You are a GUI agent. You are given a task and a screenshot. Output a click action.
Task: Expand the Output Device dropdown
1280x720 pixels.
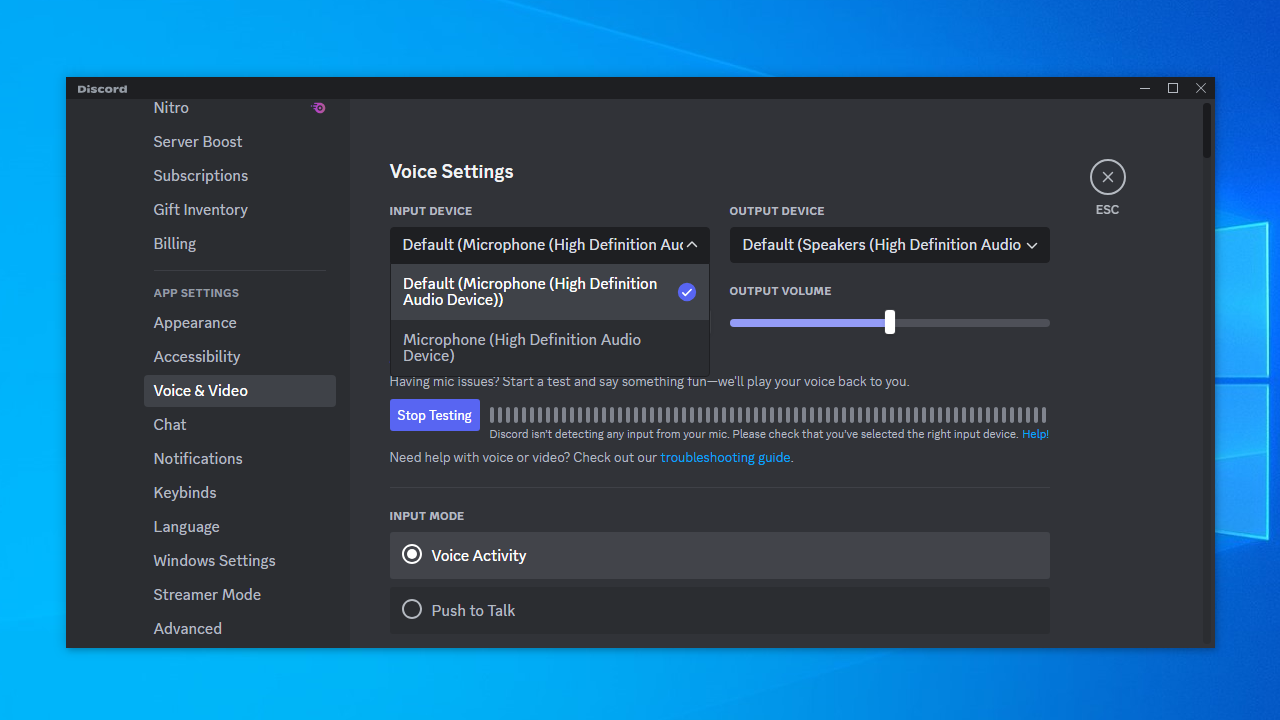click(x=890, y=245)
